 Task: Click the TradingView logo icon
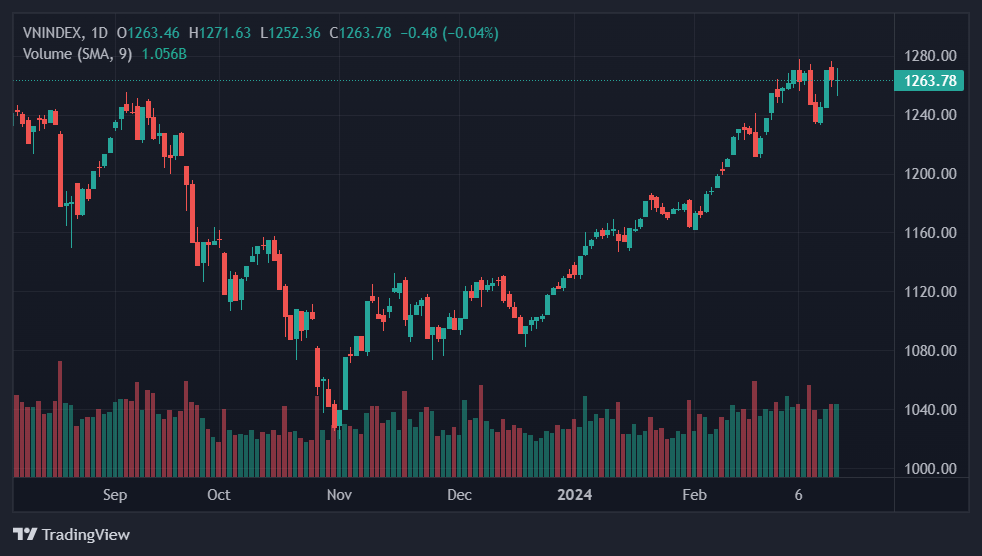[x=25, y=534]
